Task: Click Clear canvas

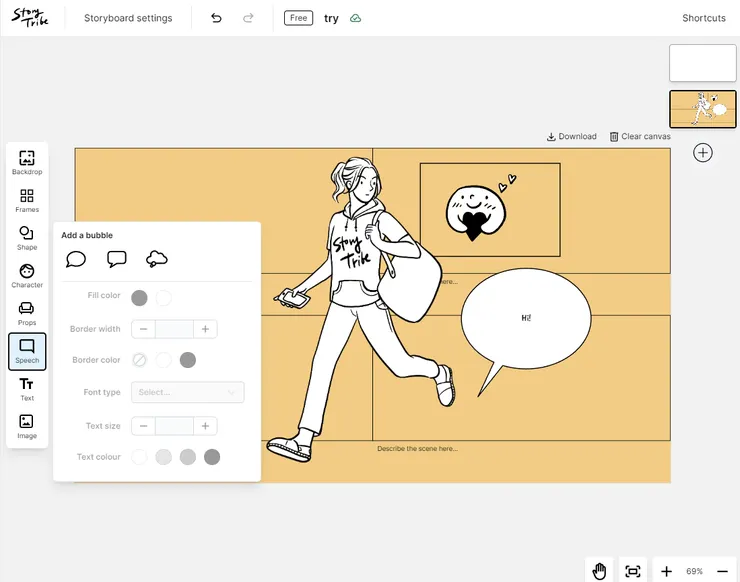Action: (x=640, y=137)
